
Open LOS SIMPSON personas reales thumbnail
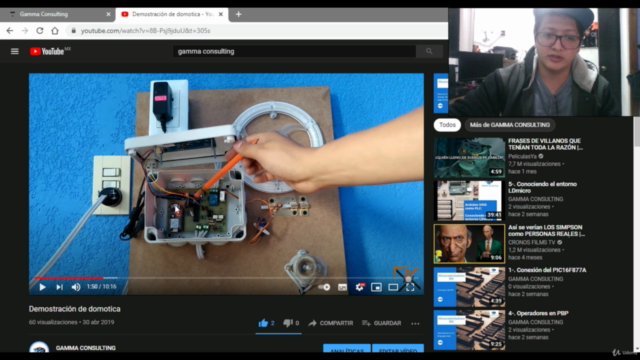[469, 244]
